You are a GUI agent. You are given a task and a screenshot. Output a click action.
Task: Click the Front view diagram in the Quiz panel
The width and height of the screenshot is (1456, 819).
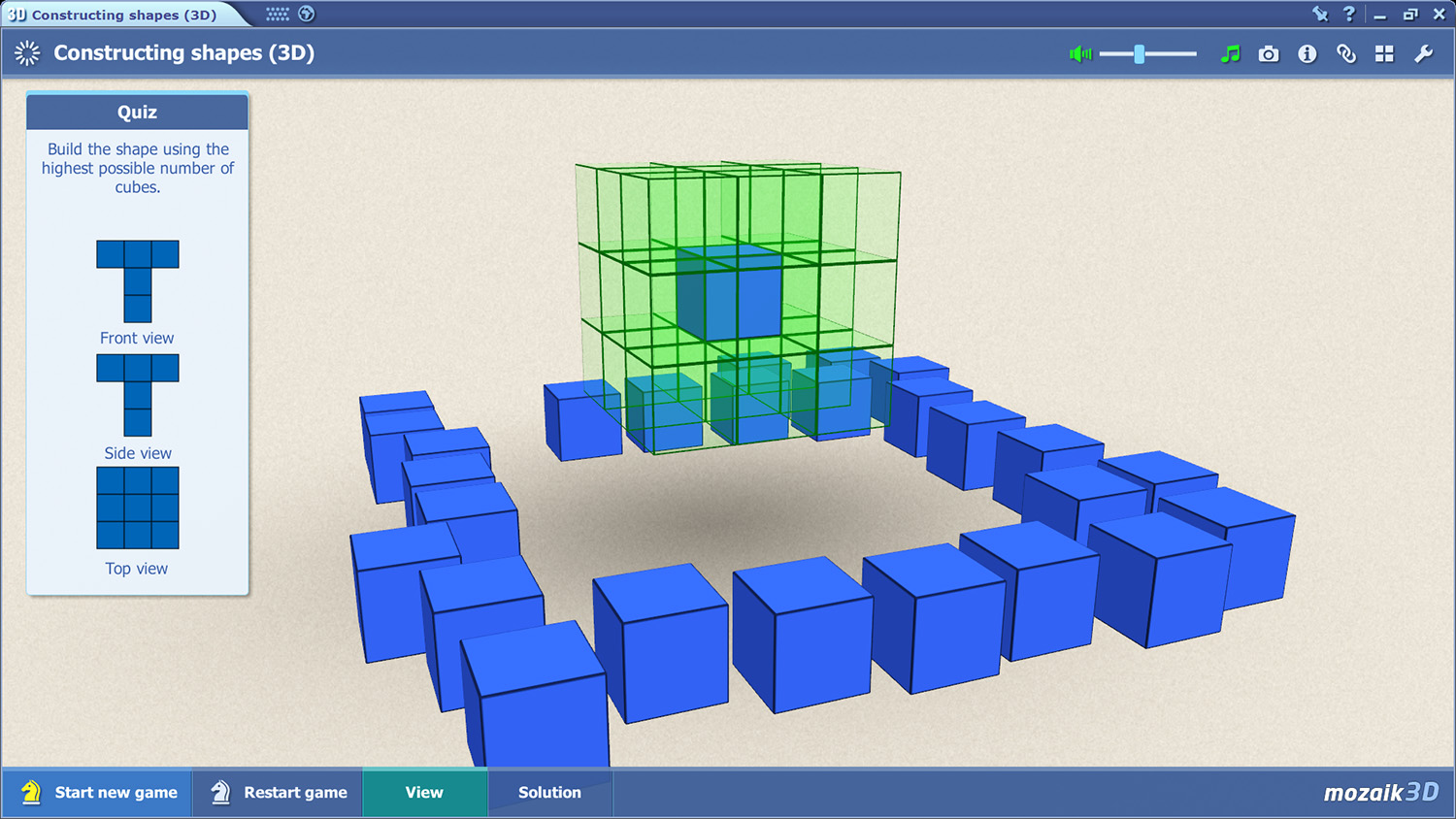tap(137, 281)
